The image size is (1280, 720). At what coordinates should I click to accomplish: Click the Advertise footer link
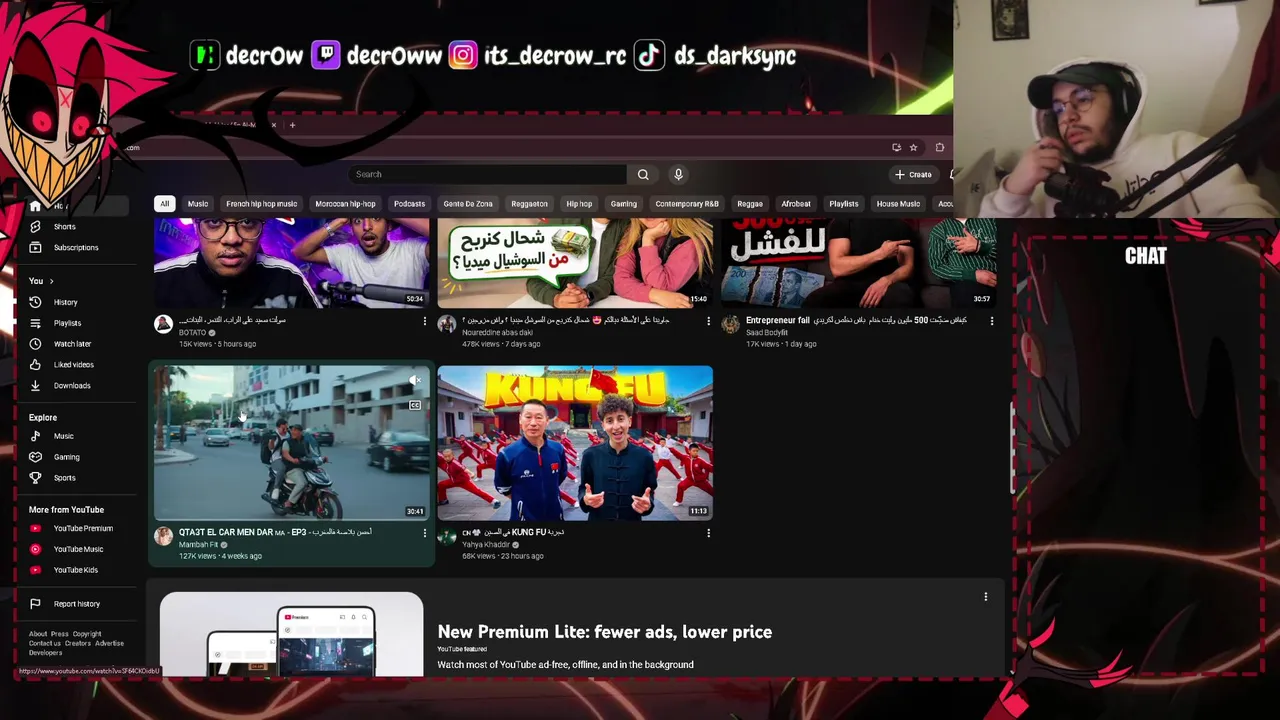pyautogui.click(x=109, y=643)
